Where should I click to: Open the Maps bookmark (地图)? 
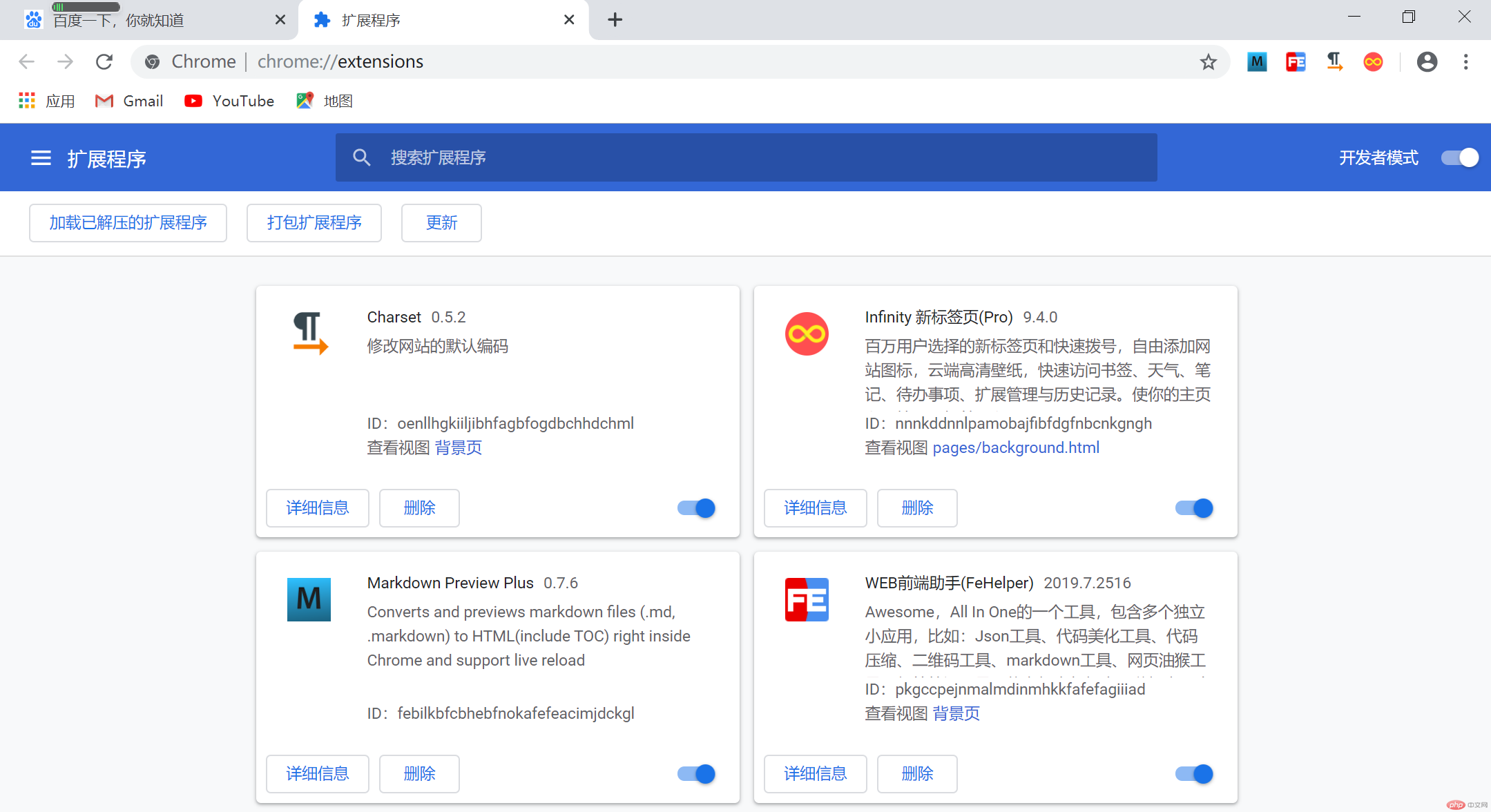(x=325, y=101)
